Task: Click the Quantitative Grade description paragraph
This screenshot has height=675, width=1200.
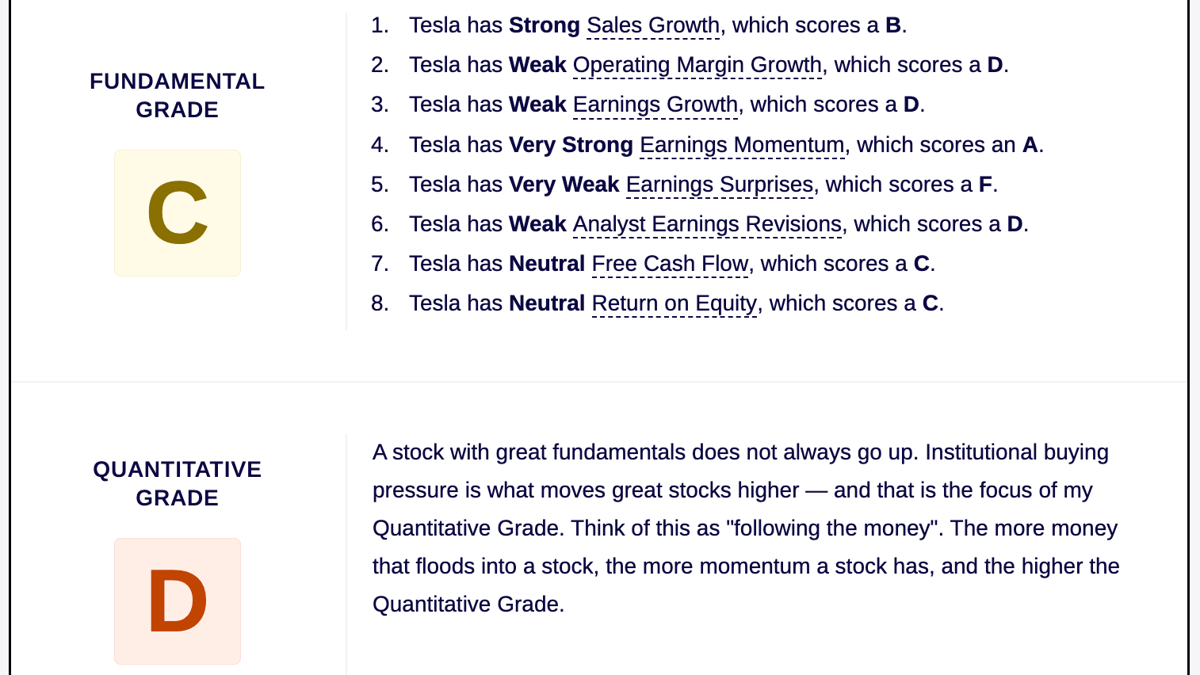Action: click(x=746, y=528)
